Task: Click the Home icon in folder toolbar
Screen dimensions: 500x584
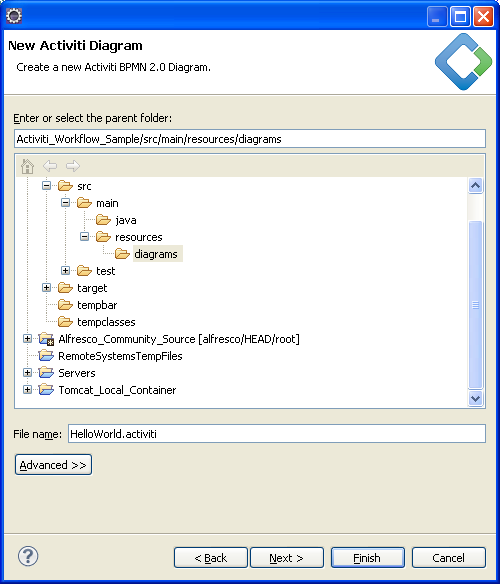Action: [x=27, y=166]
